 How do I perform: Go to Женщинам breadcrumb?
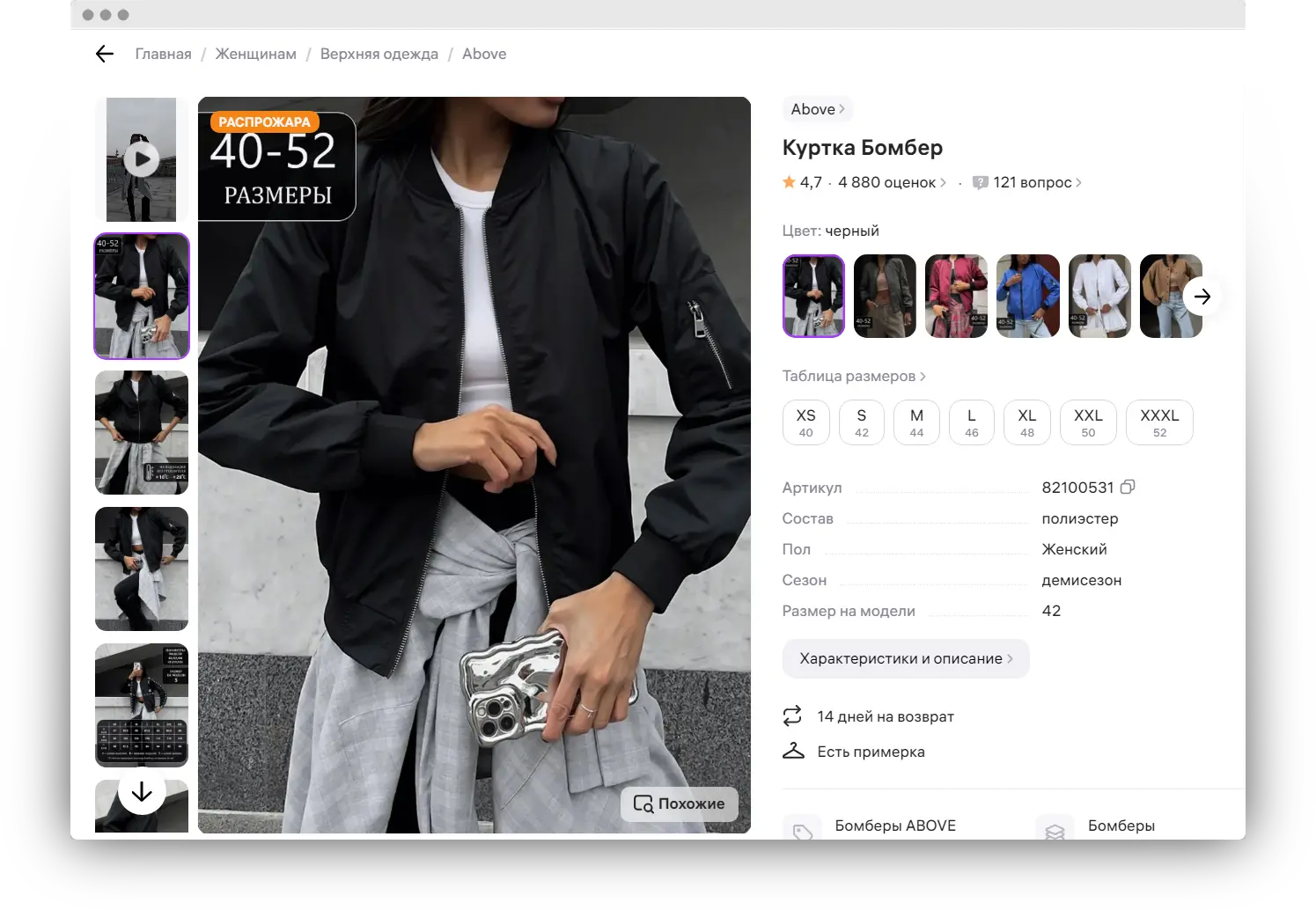tap(255, 54)
